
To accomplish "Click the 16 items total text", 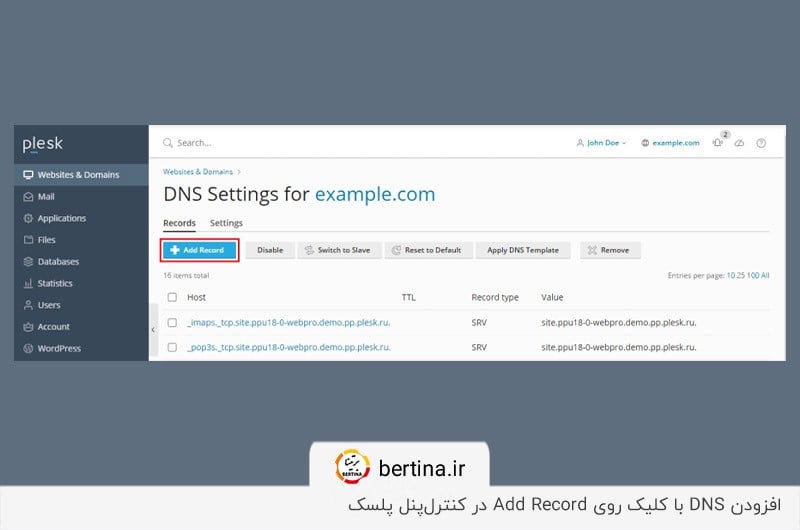I will (x=186, y=275).
